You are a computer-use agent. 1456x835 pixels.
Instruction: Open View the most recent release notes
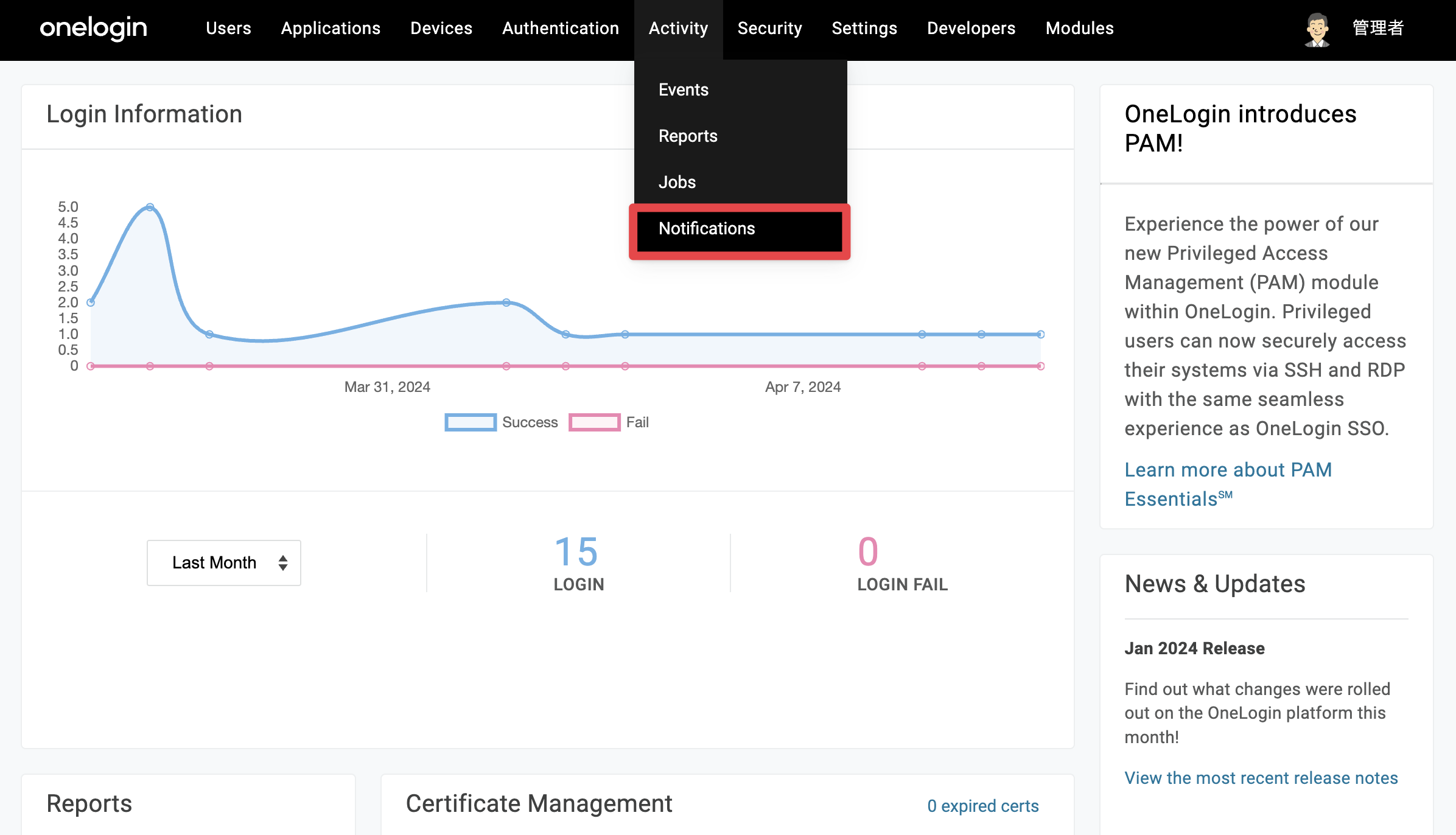1261,778
